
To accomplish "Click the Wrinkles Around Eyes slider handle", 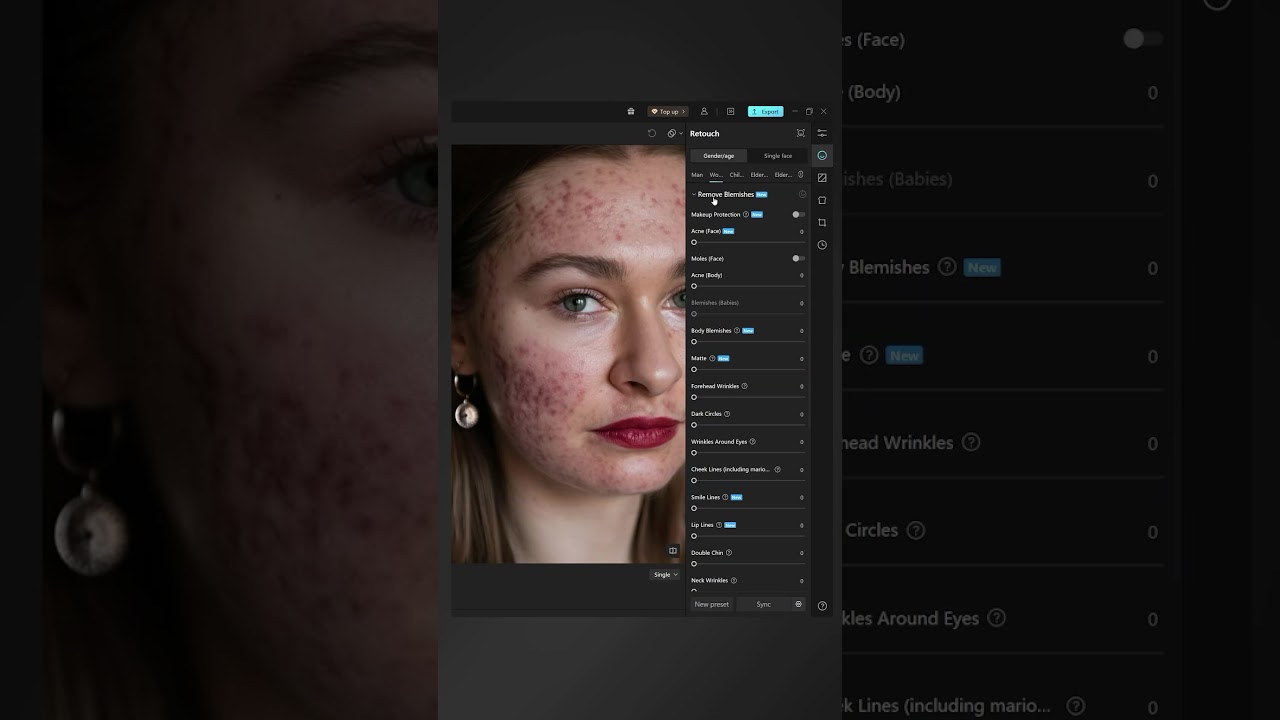I will pyautogui.click(x=694, y=453).
